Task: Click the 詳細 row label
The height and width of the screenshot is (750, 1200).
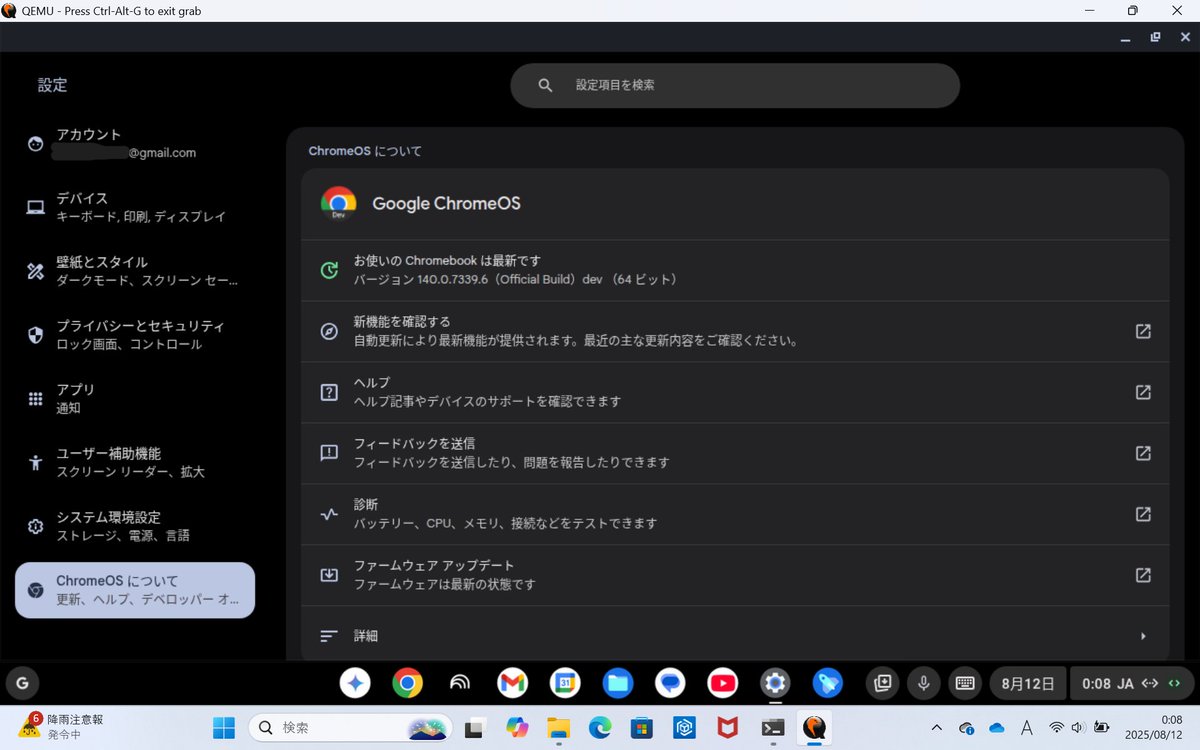Action: 366,636
